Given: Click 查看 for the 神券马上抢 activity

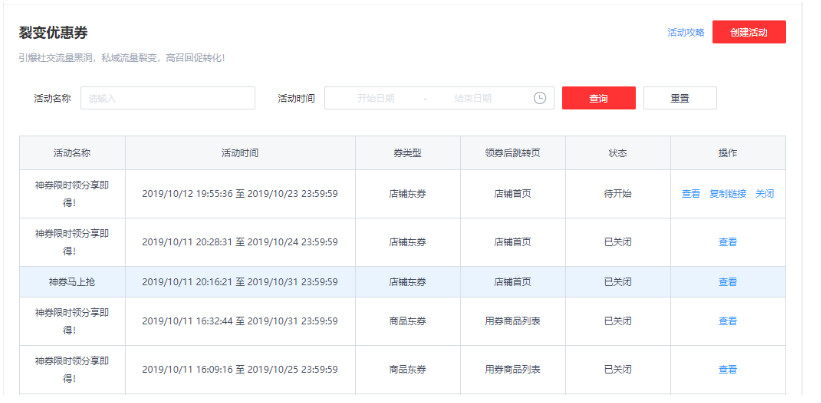Looking at the screenshot, I should coord(727,282).
